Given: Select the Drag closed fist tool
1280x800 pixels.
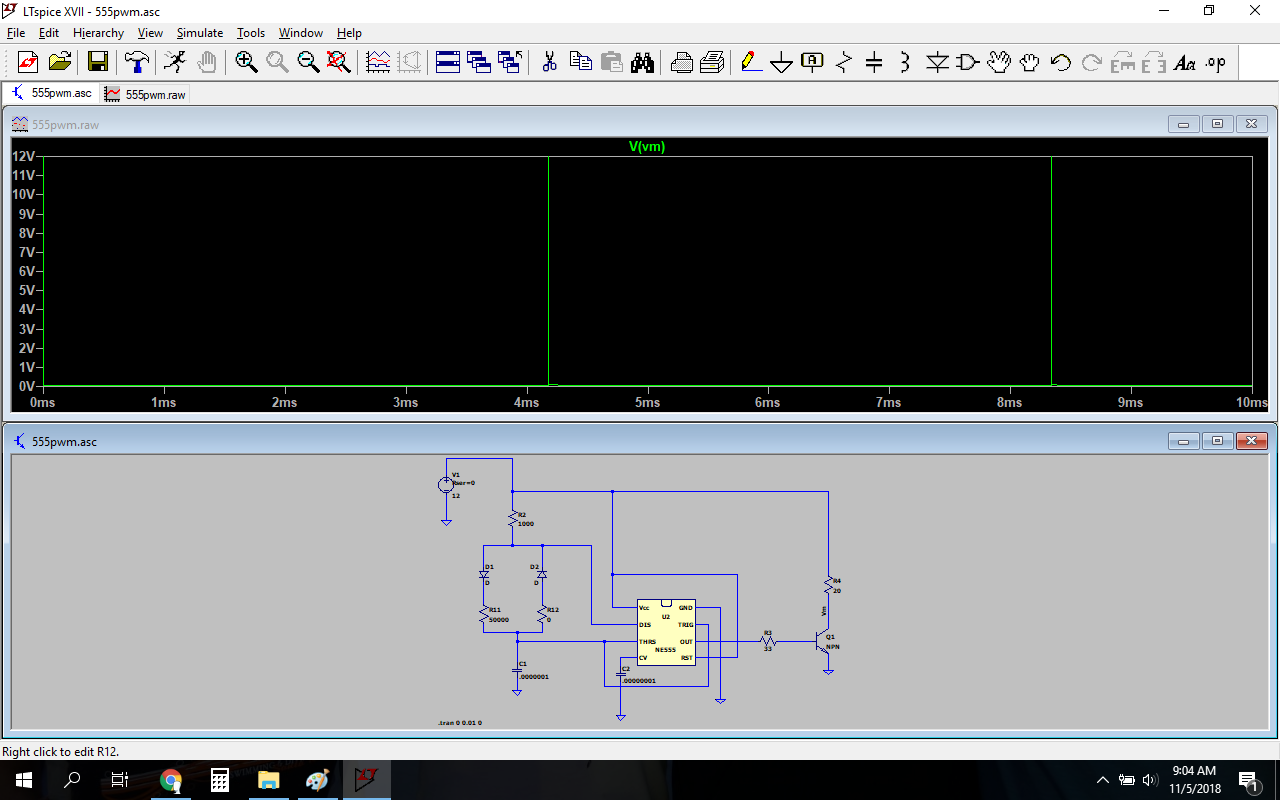Looking at the screenshot, I should point(1029,62).
